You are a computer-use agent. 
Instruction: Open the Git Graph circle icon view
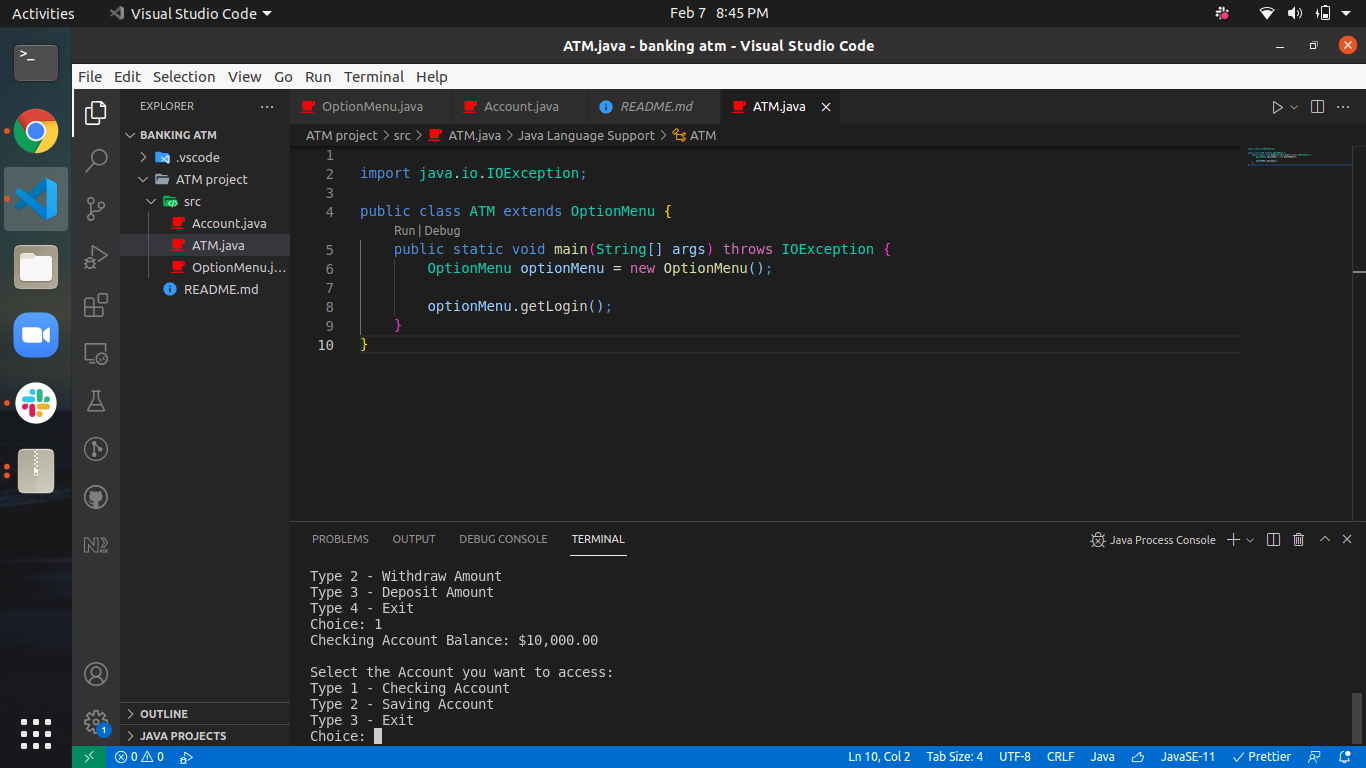click(x=96, y=449)
